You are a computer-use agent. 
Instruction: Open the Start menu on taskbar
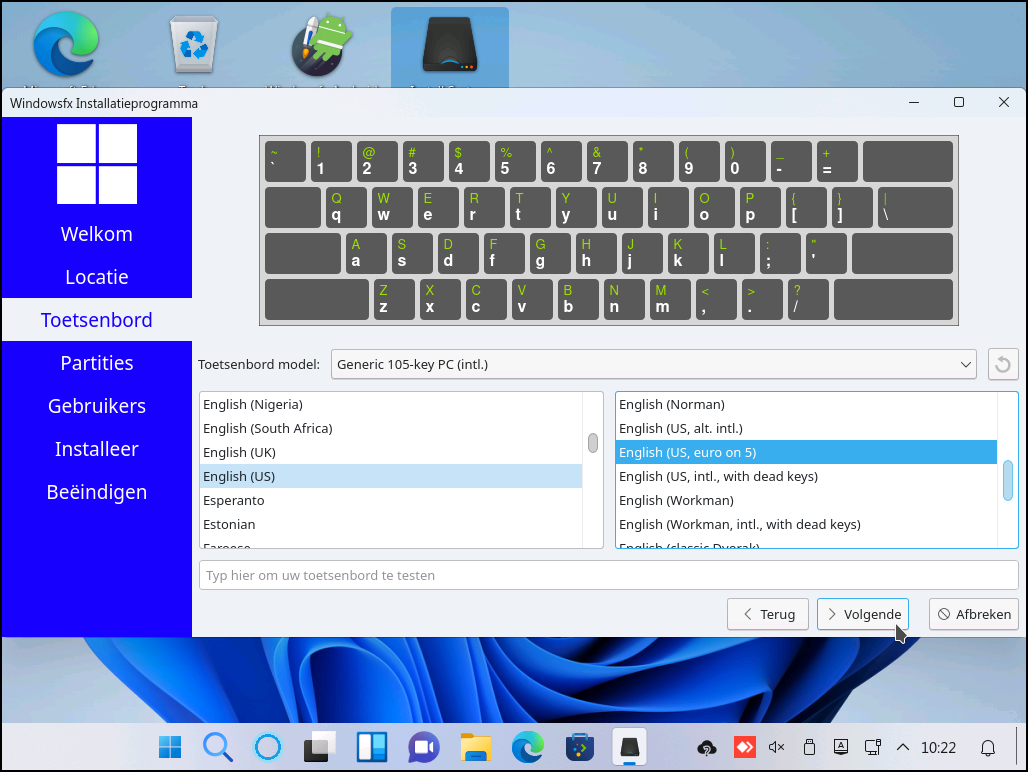tap(170, 747)
